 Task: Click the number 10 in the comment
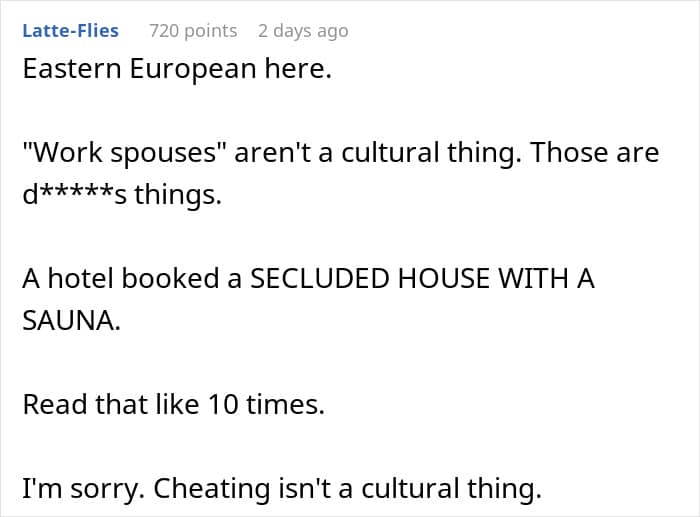click(223, 404)
